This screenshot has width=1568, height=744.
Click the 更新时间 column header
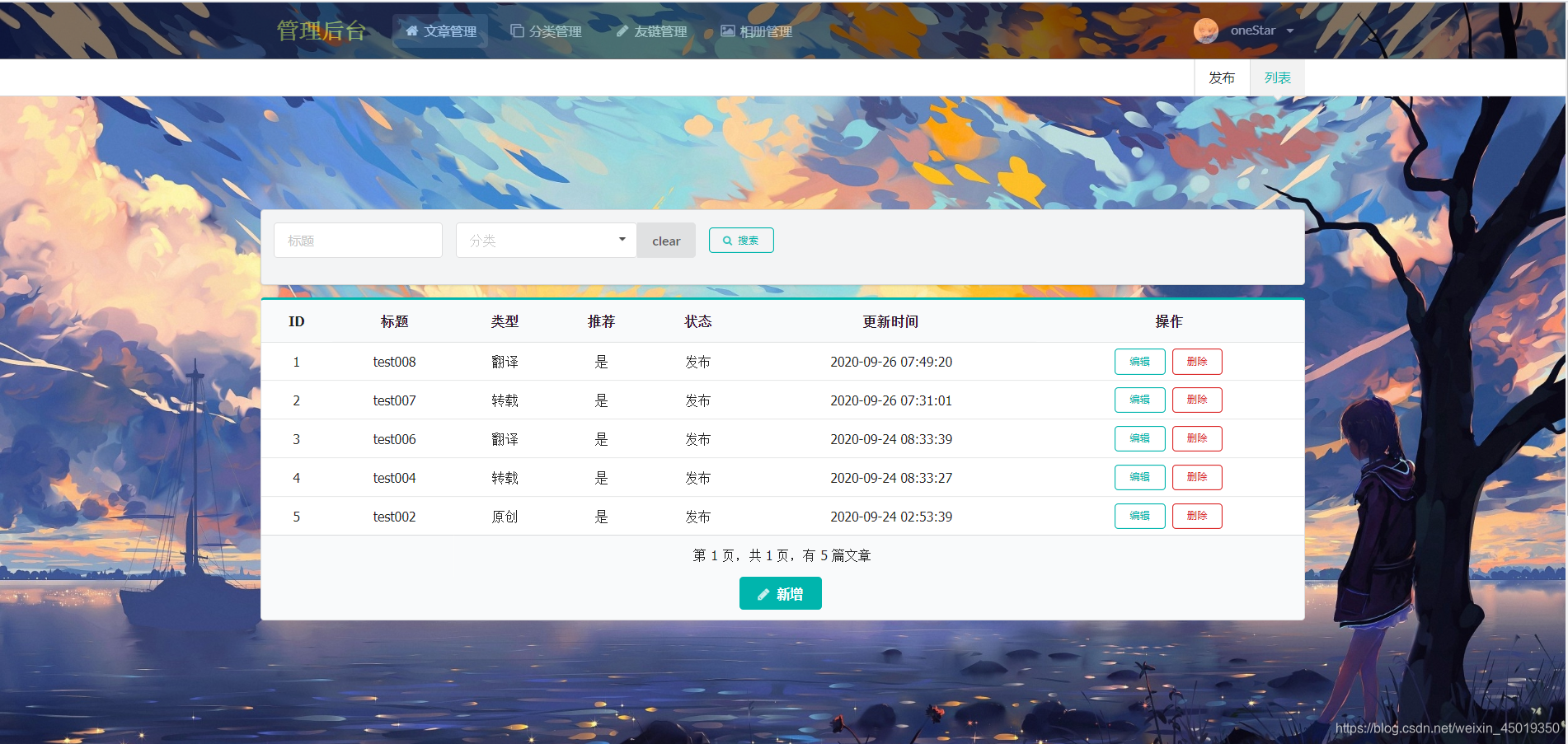(x=890, y=321)
